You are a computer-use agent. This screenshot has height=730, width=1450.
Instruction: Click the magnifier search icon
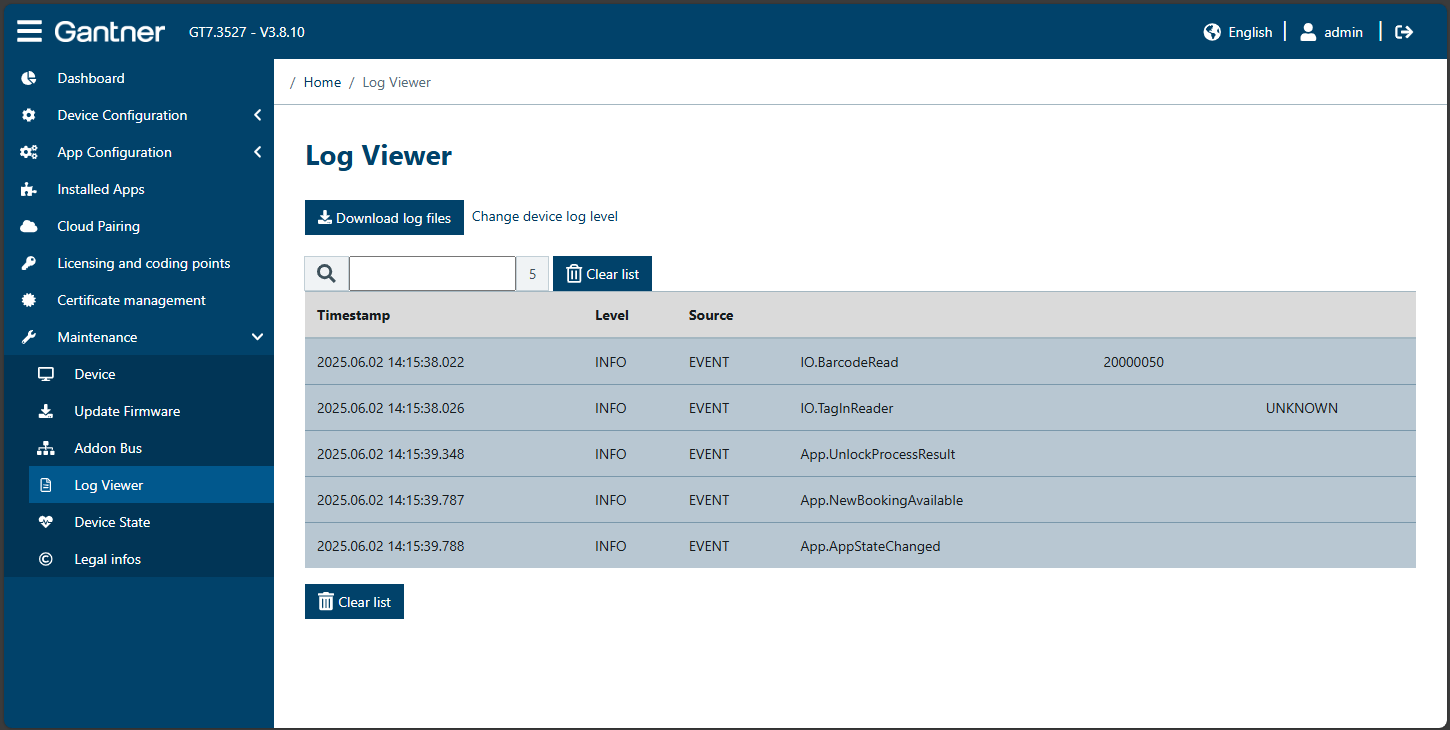(x=326, y=273)
